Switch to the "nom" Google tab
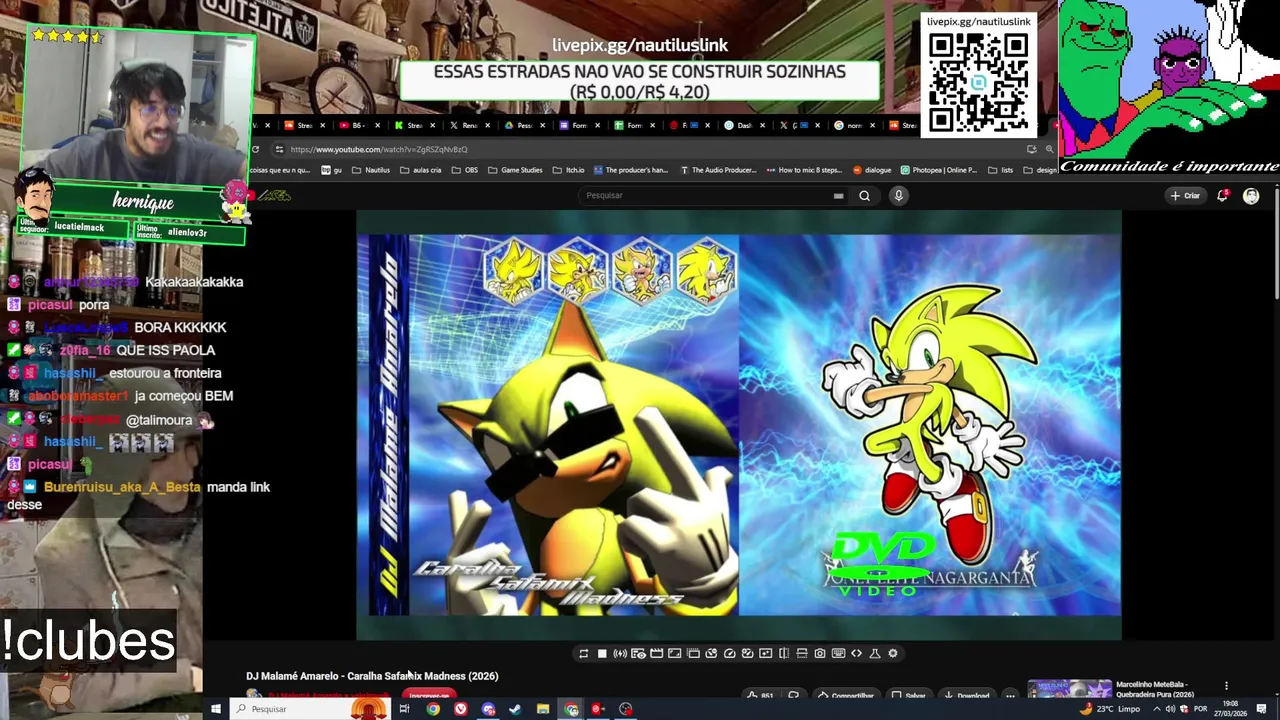 click(x=853, y=125)
